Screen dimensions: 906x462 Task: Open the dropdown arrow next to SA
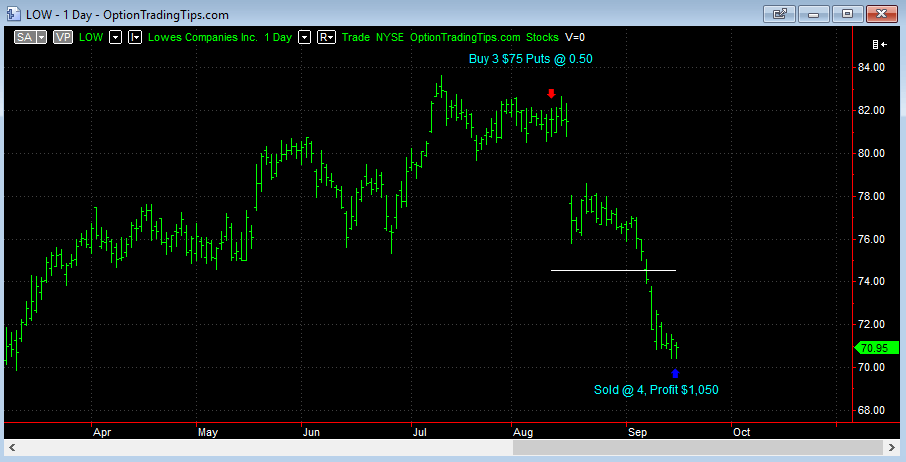click(x=41, y=38)
